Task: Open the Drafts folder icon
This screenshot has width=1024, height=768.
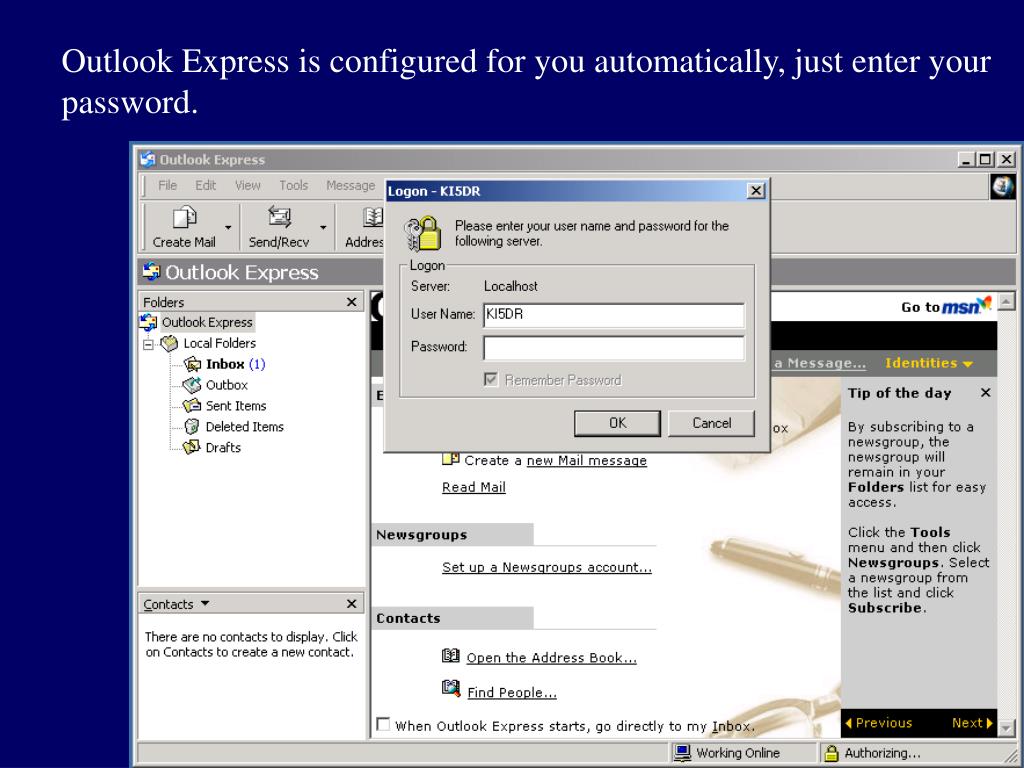Action: pos(191,447)
